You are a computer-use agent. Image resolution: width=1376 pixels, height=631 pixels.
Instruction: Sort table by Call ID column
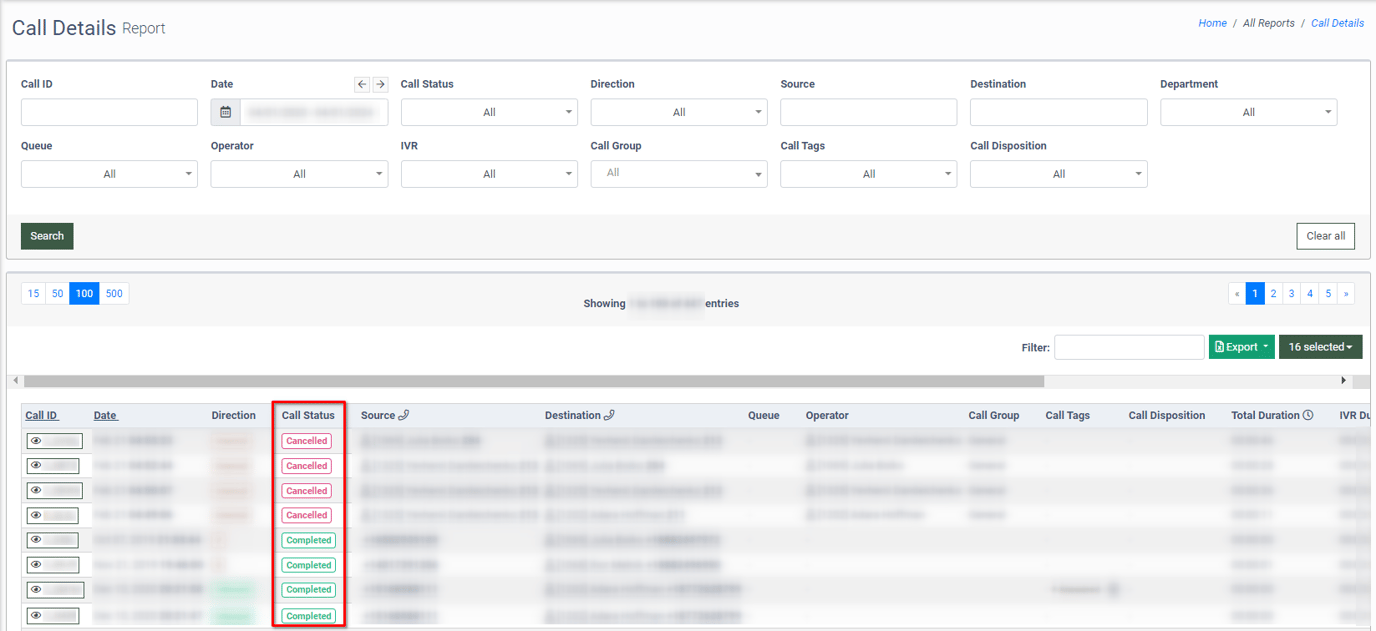[x=41, y=416]
